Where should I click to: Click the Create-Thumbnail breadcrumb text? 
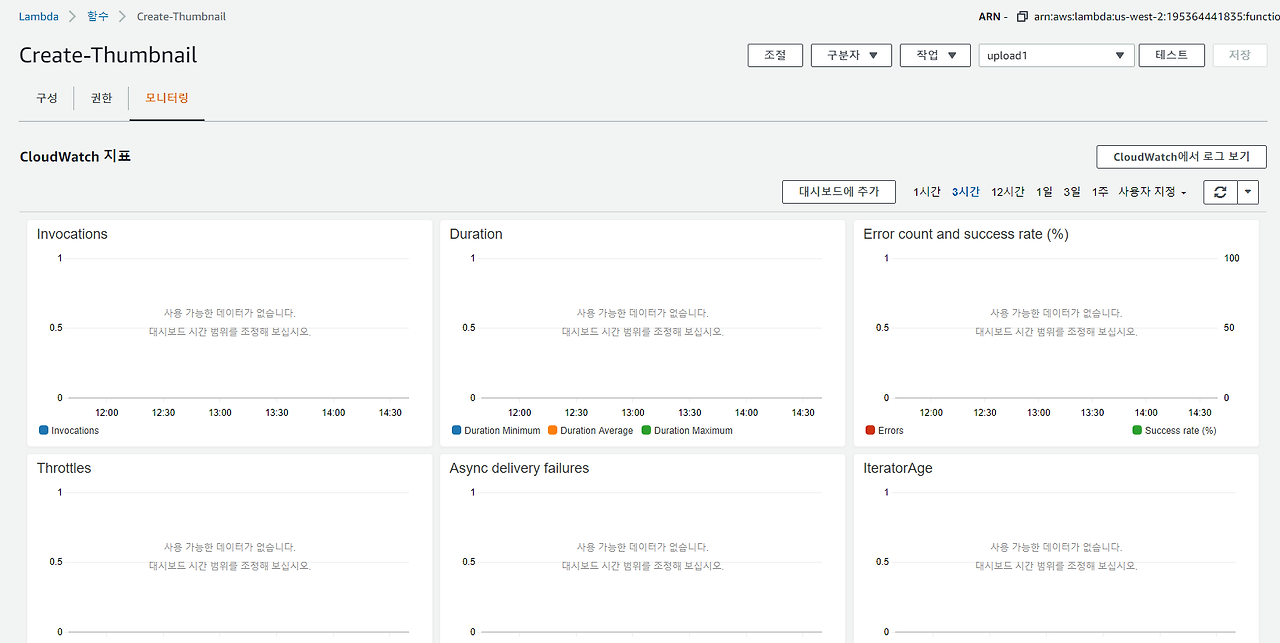coord(181,17)
